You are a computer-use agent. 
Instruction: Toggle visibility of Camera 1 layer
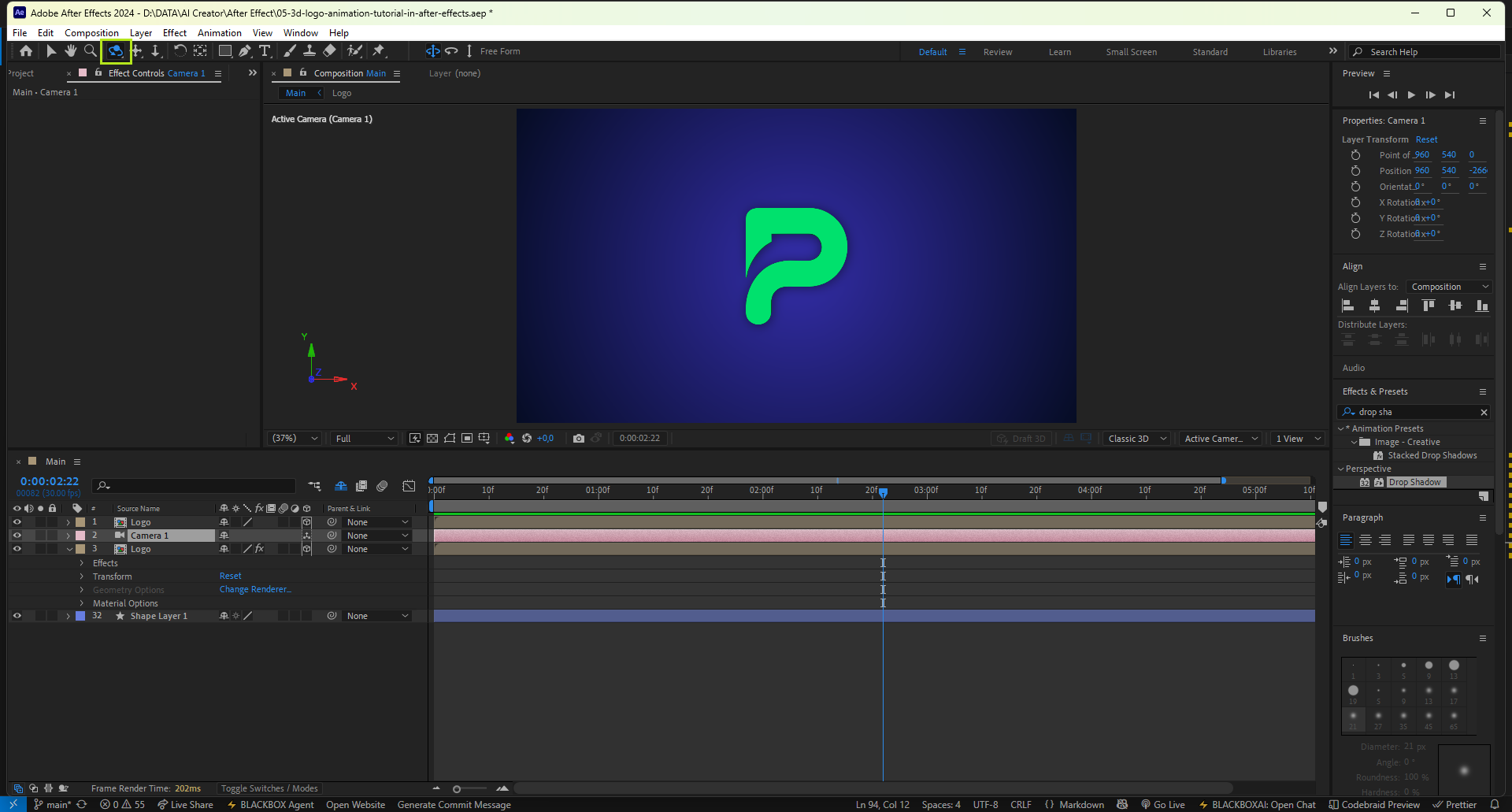point(17,536)
